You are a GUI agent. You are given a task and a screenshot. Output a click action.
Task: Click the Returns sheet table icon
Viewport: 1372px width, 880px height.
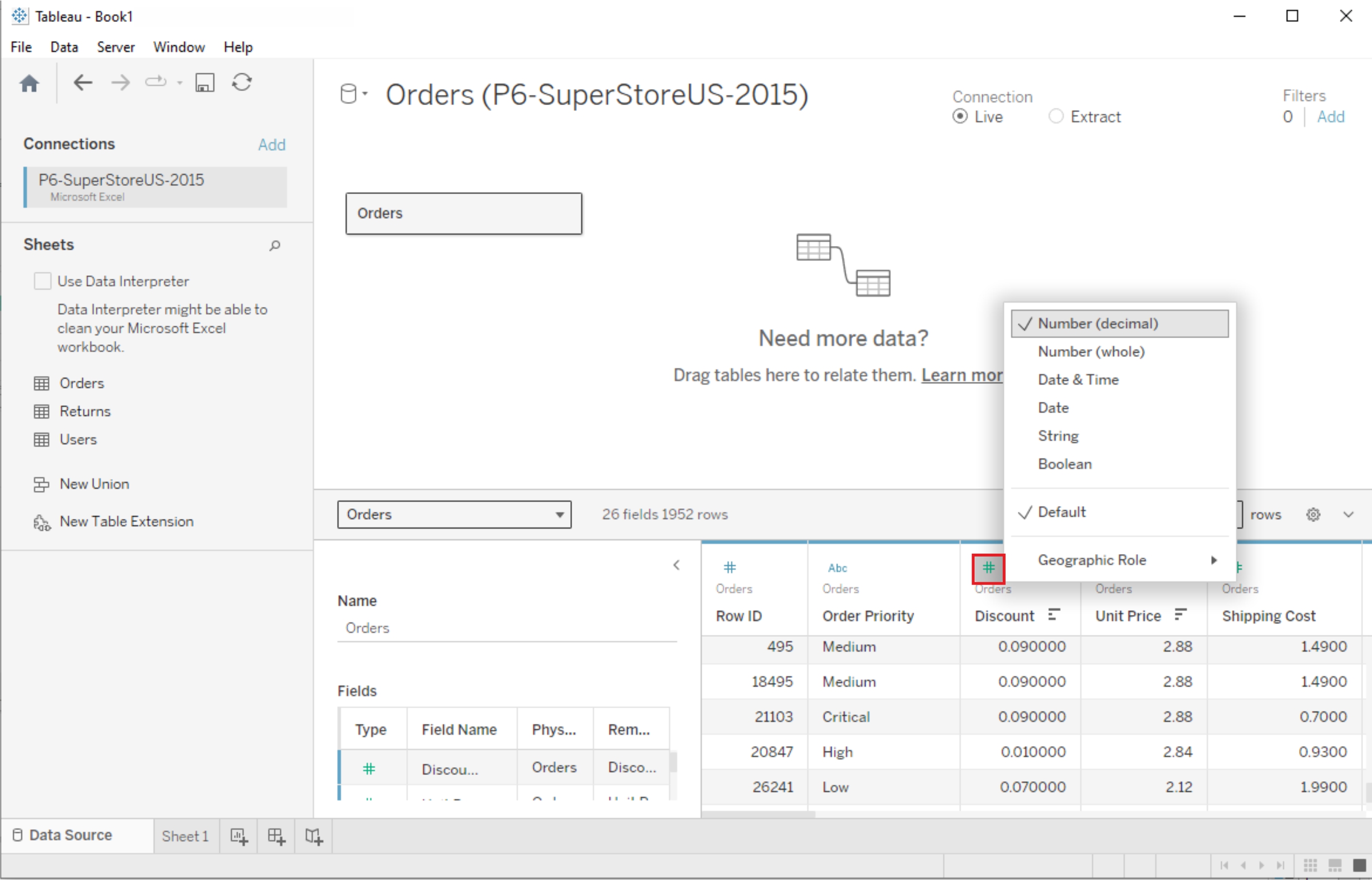[x=41, y=412]
